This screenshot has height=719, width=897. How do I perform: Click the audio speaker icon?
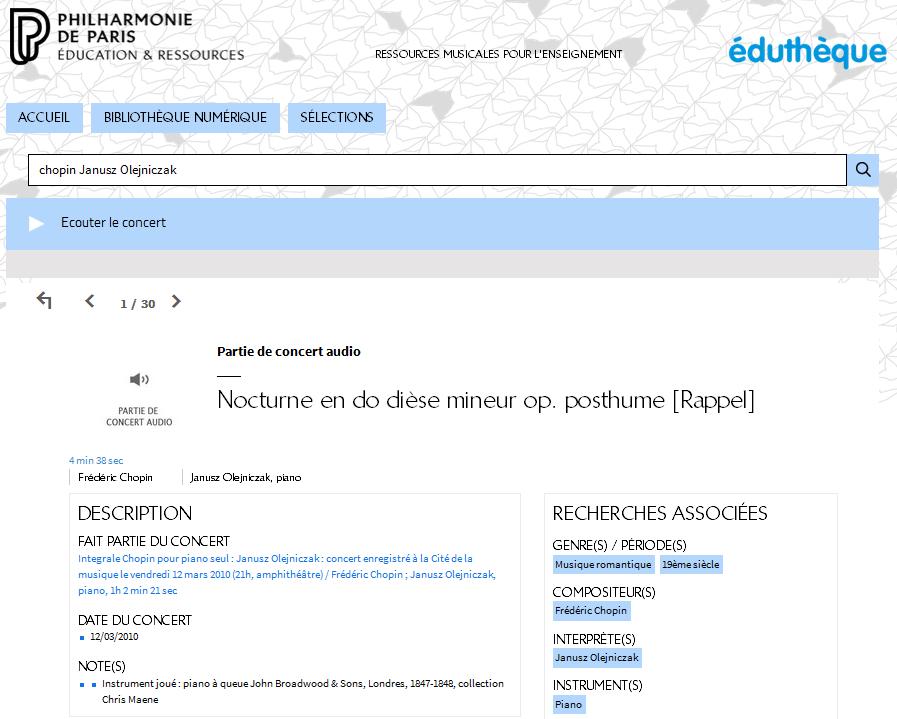click(x=139, y=379)
